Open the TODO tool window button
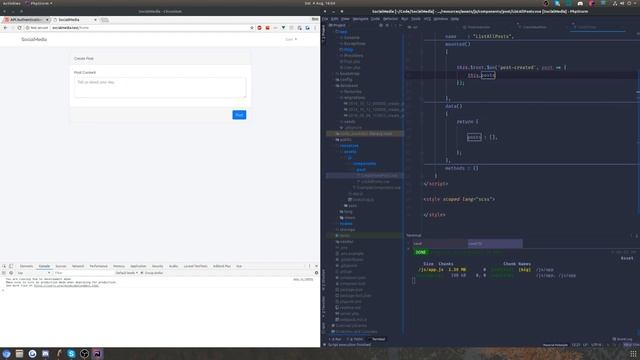This screenshot has height=360, width=640. pos(355,339)
